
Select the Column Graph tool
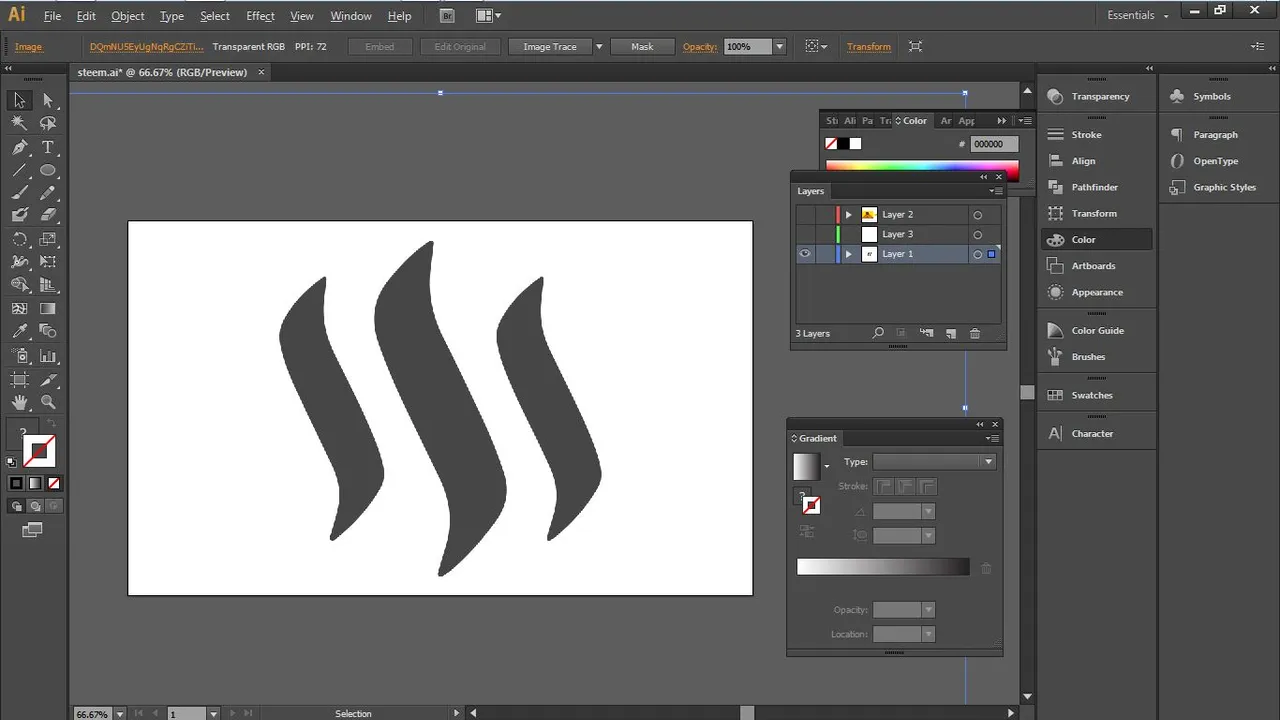coord(48,356)
